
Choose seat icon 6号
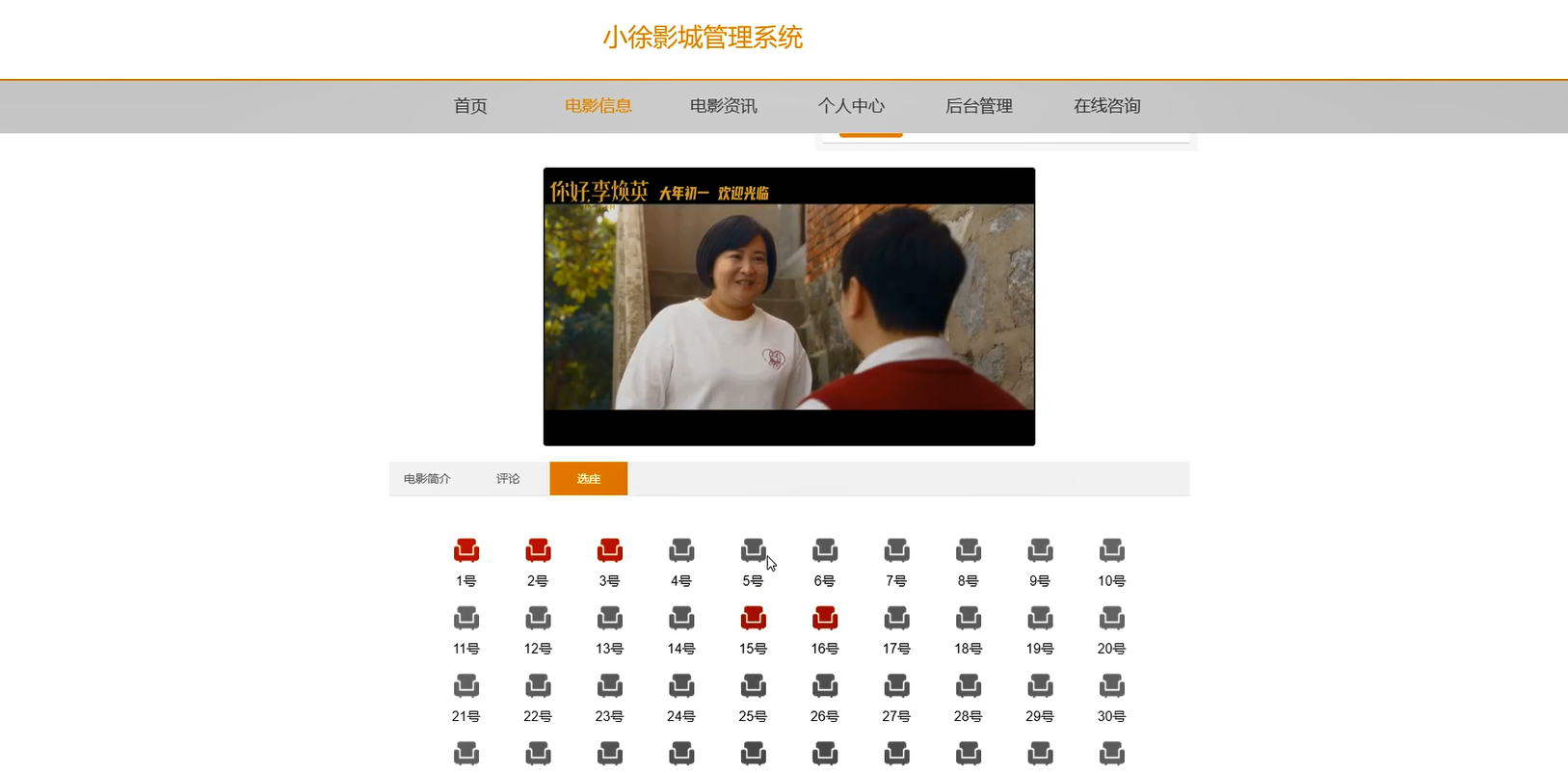click(825, 550)
